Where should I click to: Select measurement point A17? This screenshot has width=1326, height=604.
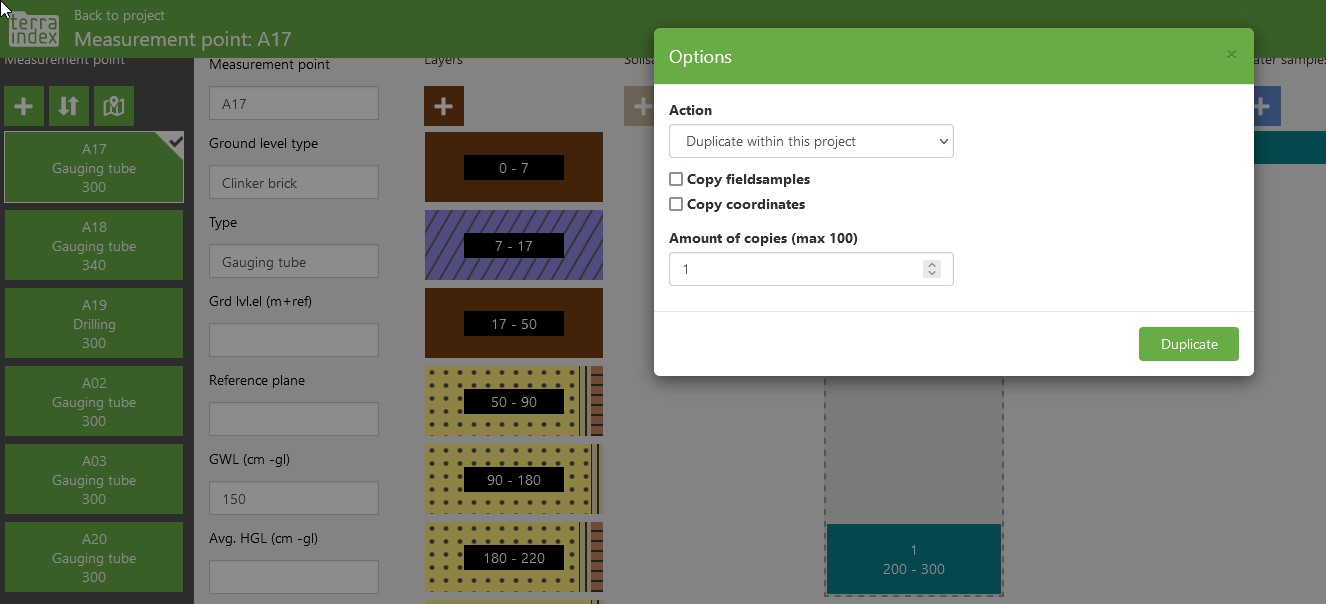[94, 168]
